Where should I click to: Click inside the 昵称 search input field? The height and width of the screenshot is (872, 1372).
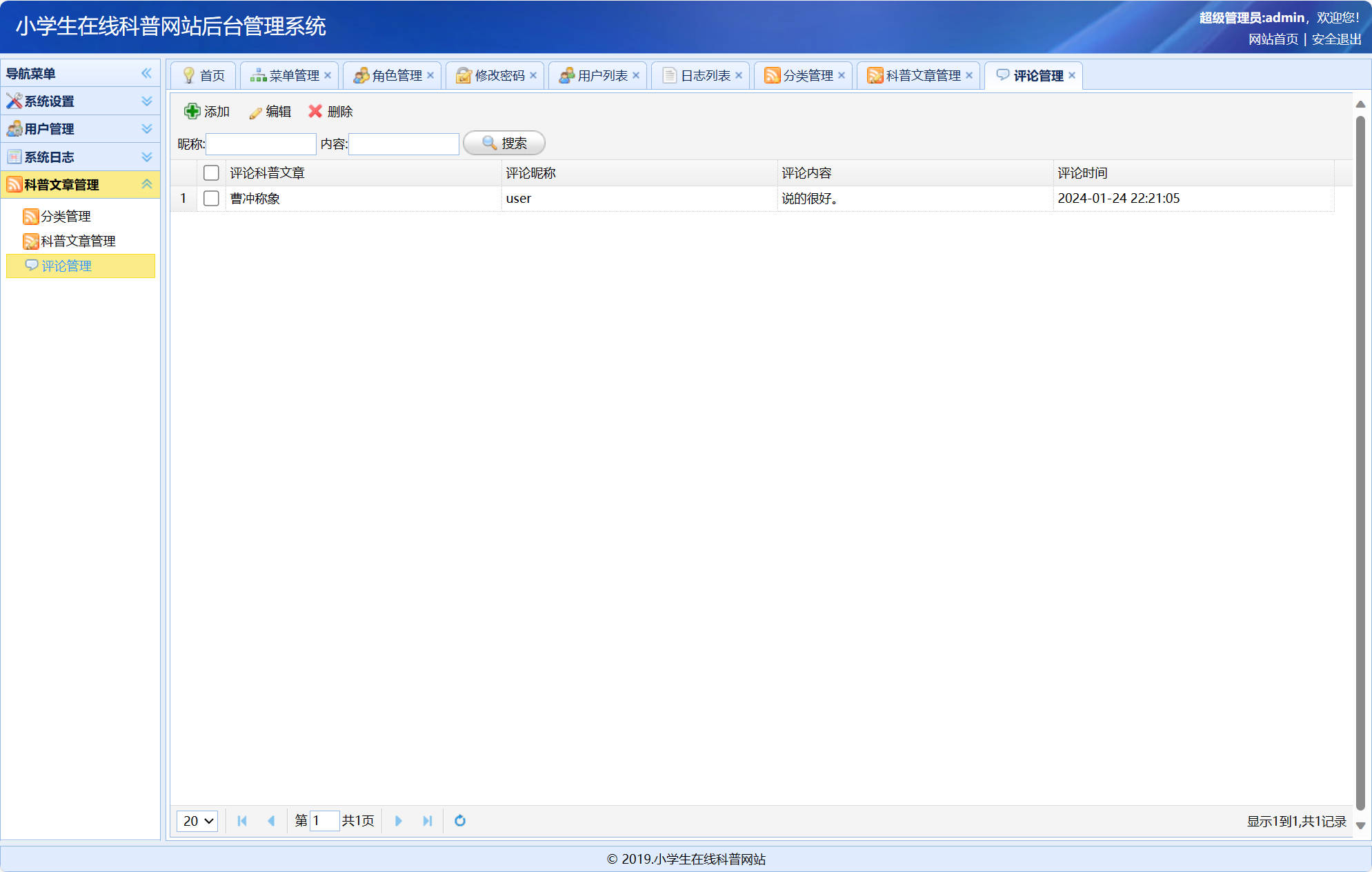coord(261,143)
